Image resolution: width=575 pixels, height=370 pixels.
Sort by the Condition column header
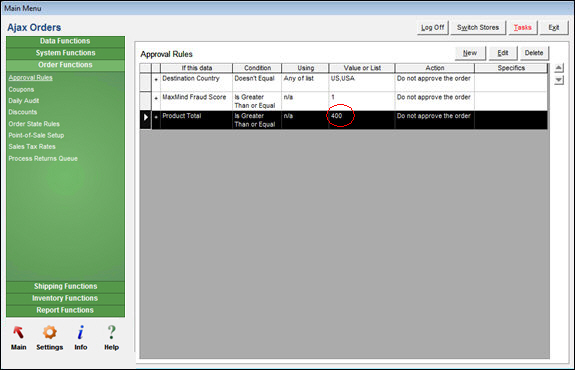(x=257, y=68)
